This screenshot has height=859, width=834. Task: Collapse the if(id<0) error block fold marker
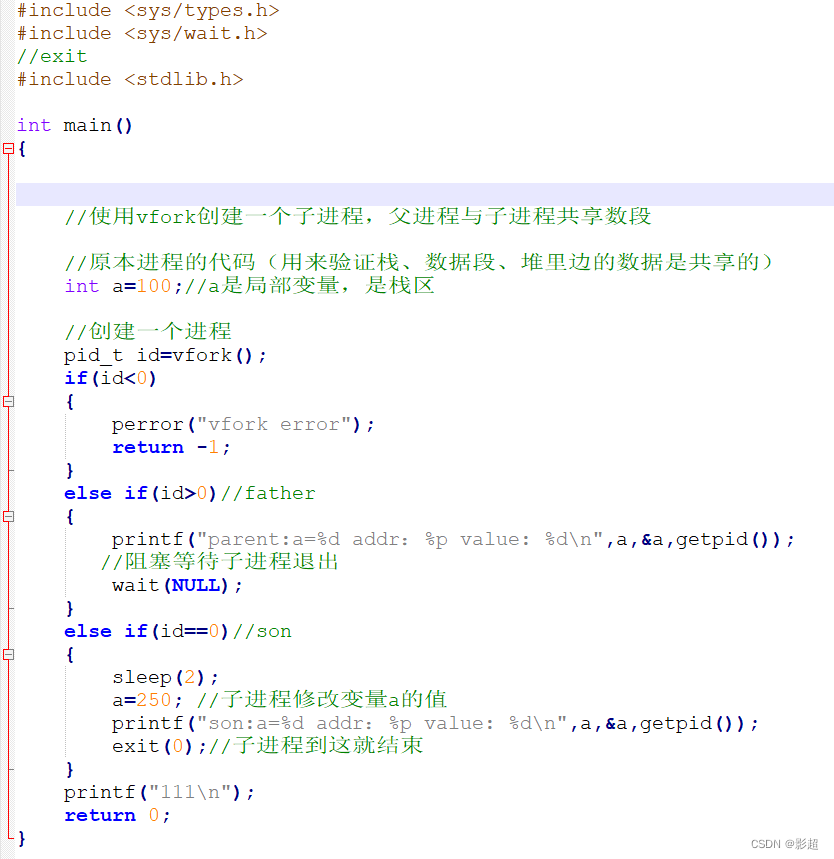click(8, 400)
